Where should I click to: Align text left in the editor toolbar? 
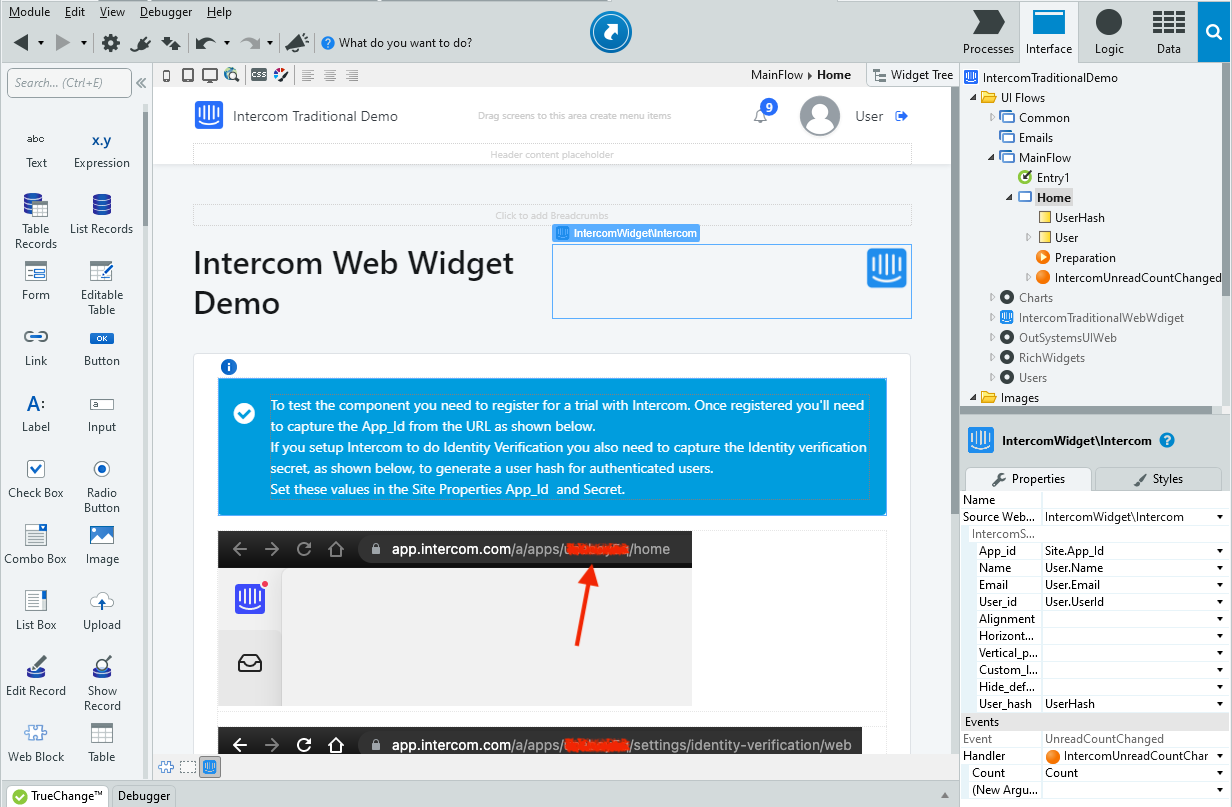[308, 75]
